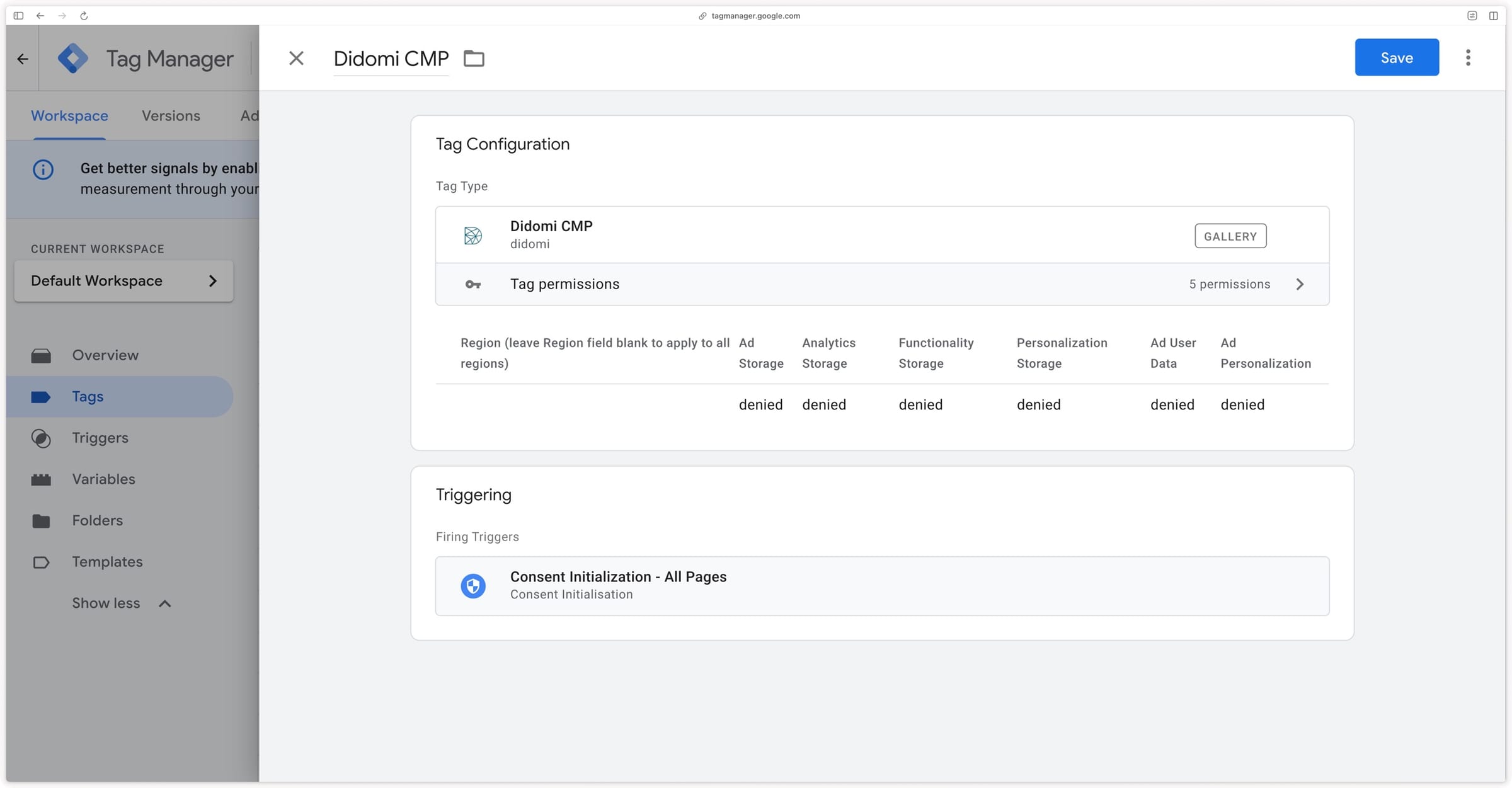The width and height of the screenshot is (1512, 788).
Task: Click the info icon in signals banner
Action: tap(43, 169)
